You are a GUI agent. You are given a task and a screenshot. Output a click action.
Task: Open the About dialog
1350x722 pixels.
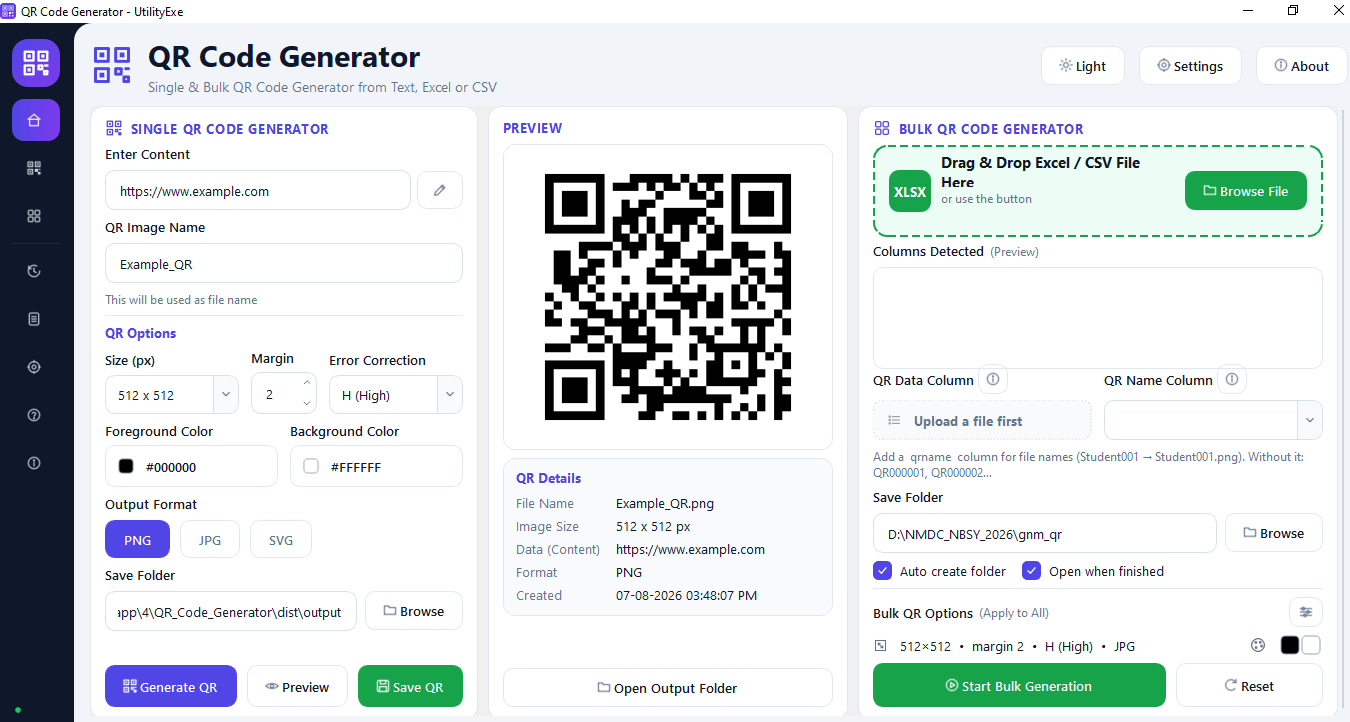[1301, 66]
